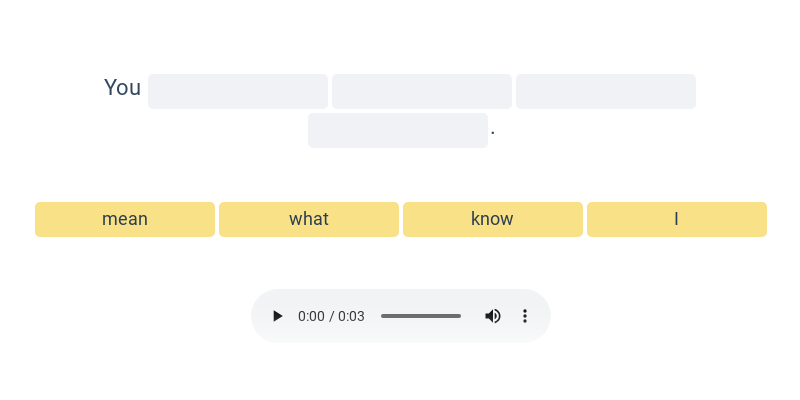This screenshot has height=400, width=800.
Task: Select the blank slot before the period
Action: click(398, 130)
